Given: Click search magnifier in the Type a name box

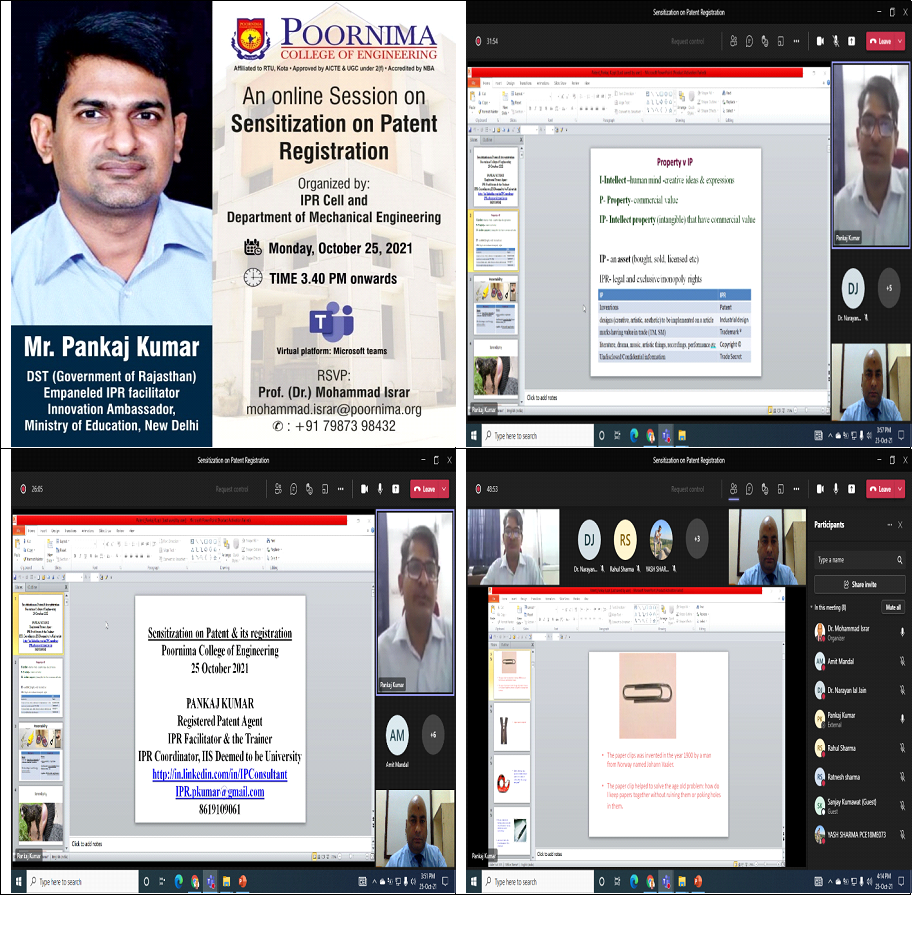Looking at the screenshot, I should point(899,560).
